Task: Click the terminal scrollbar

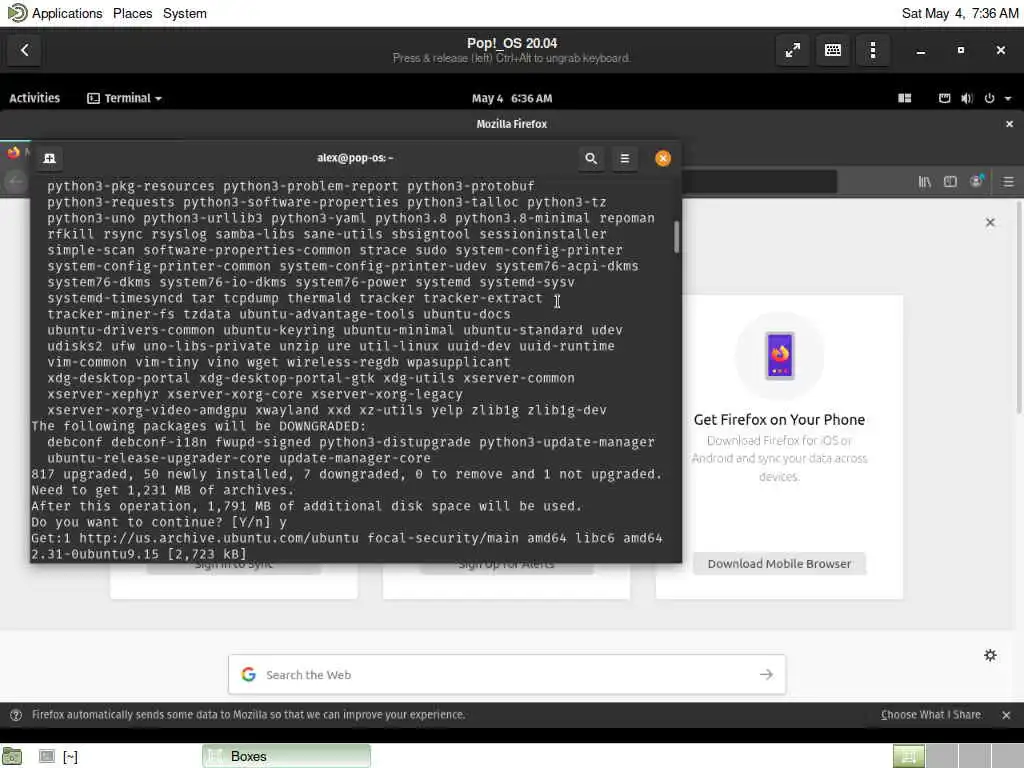Action: (x=677, y=236)
